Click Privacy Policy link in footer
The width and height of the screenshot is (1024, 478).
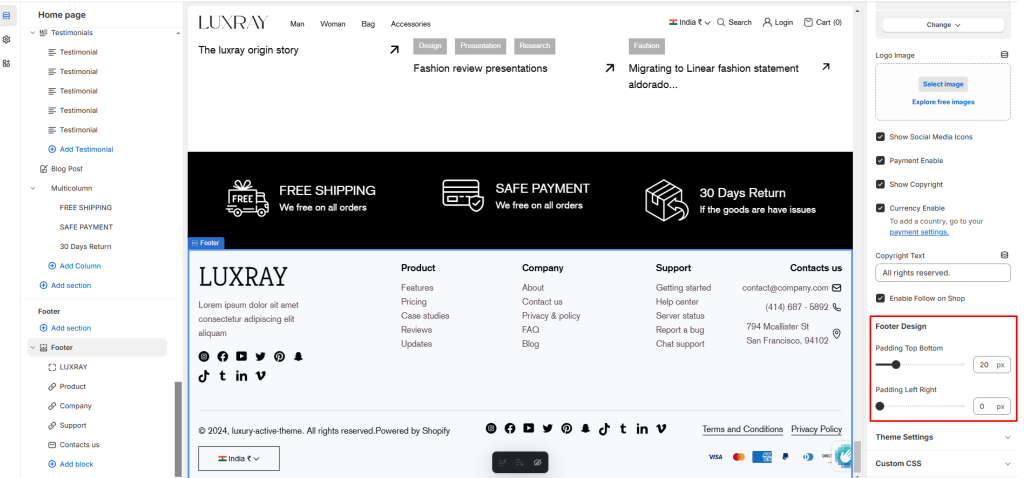tap(816, 429)
